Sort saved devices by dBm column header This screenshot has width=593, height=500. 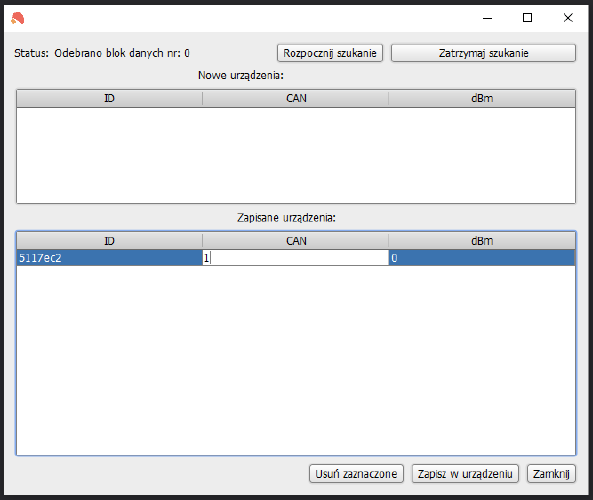coord(482,241)
